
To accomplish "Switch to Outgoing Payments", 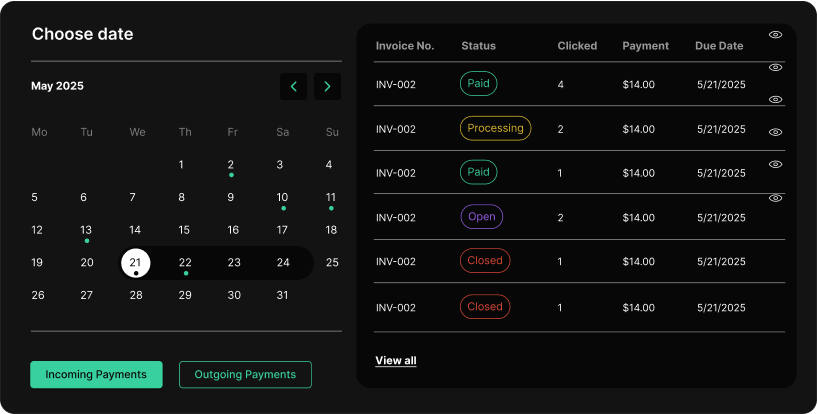I will point(245,375).
